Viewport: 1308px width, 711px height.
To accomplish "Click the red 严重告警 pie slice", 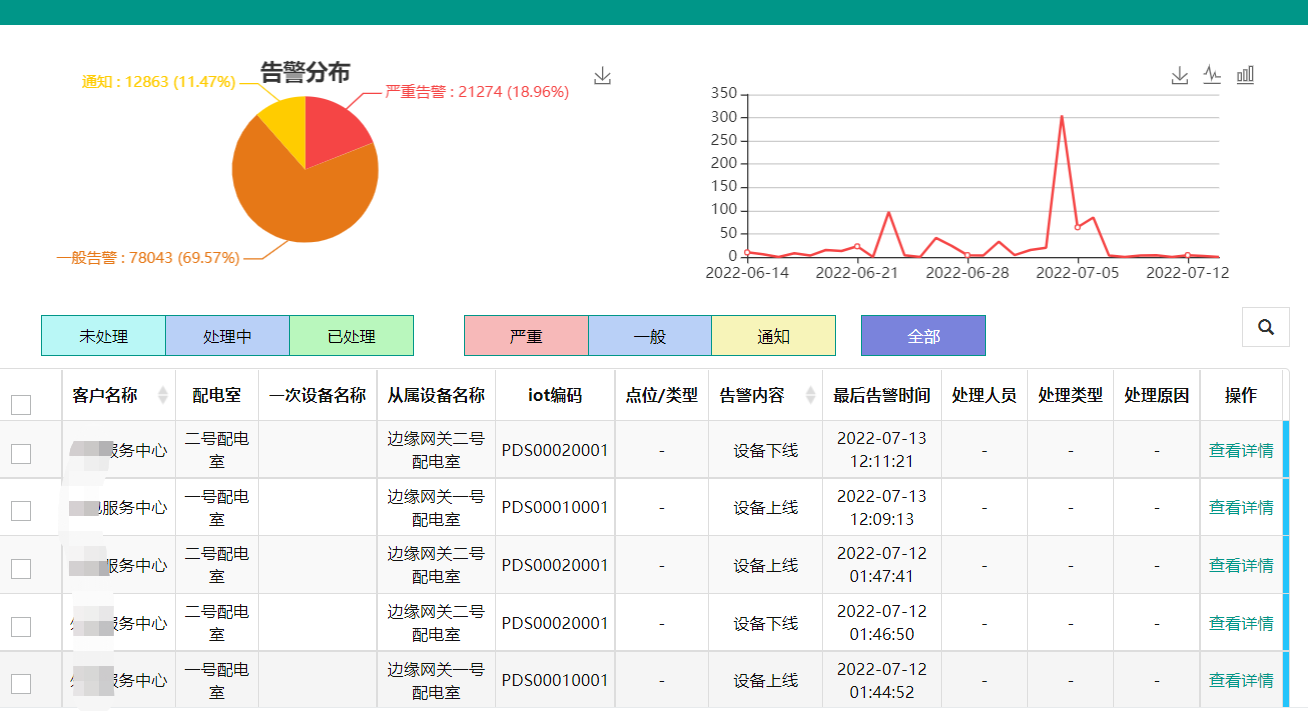I will (335, 130).
